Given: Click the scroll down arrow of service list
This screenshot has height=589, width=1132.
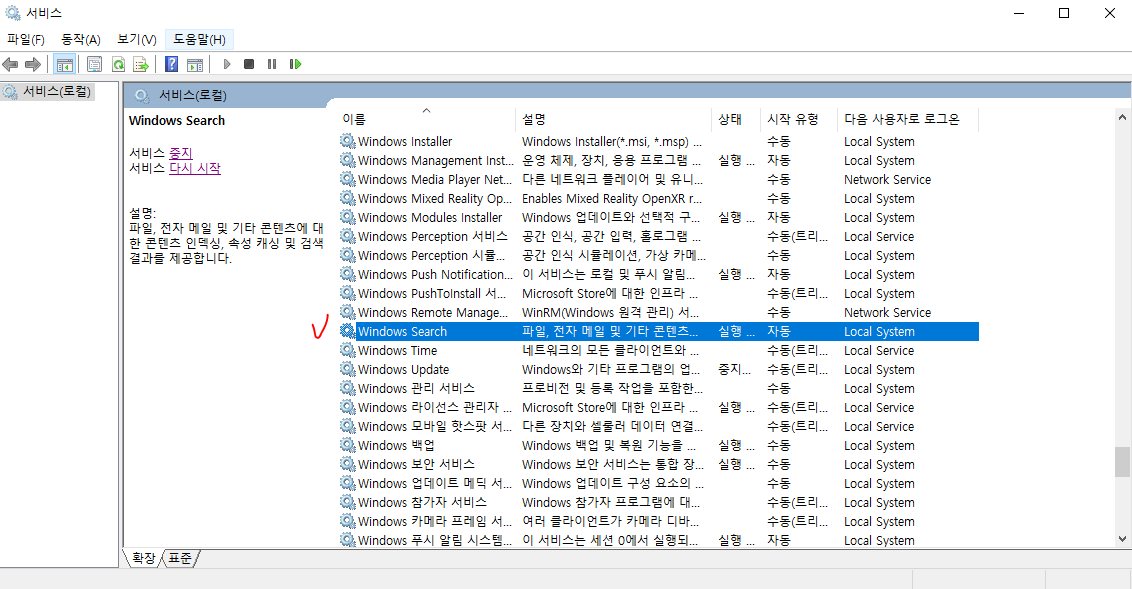Looking at the screenshot, I should tap(1122, 538).
